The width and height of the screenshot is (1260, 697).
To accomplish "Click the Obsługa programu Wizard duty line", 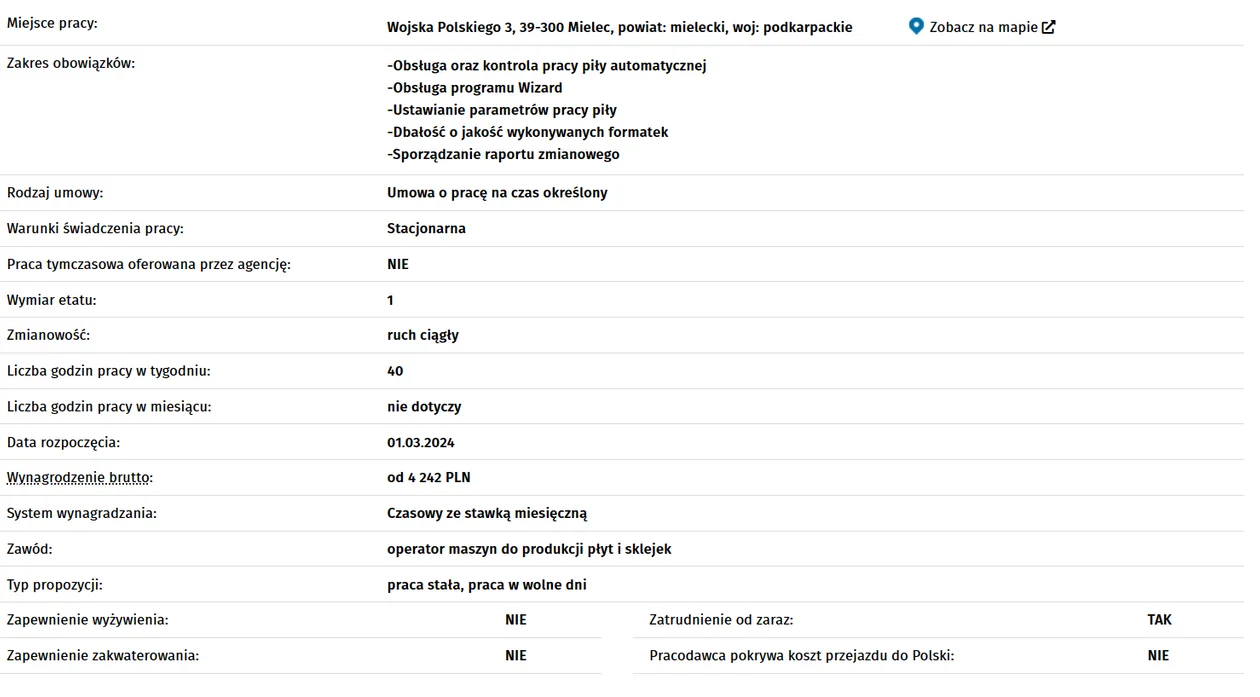I will point(475,88).
